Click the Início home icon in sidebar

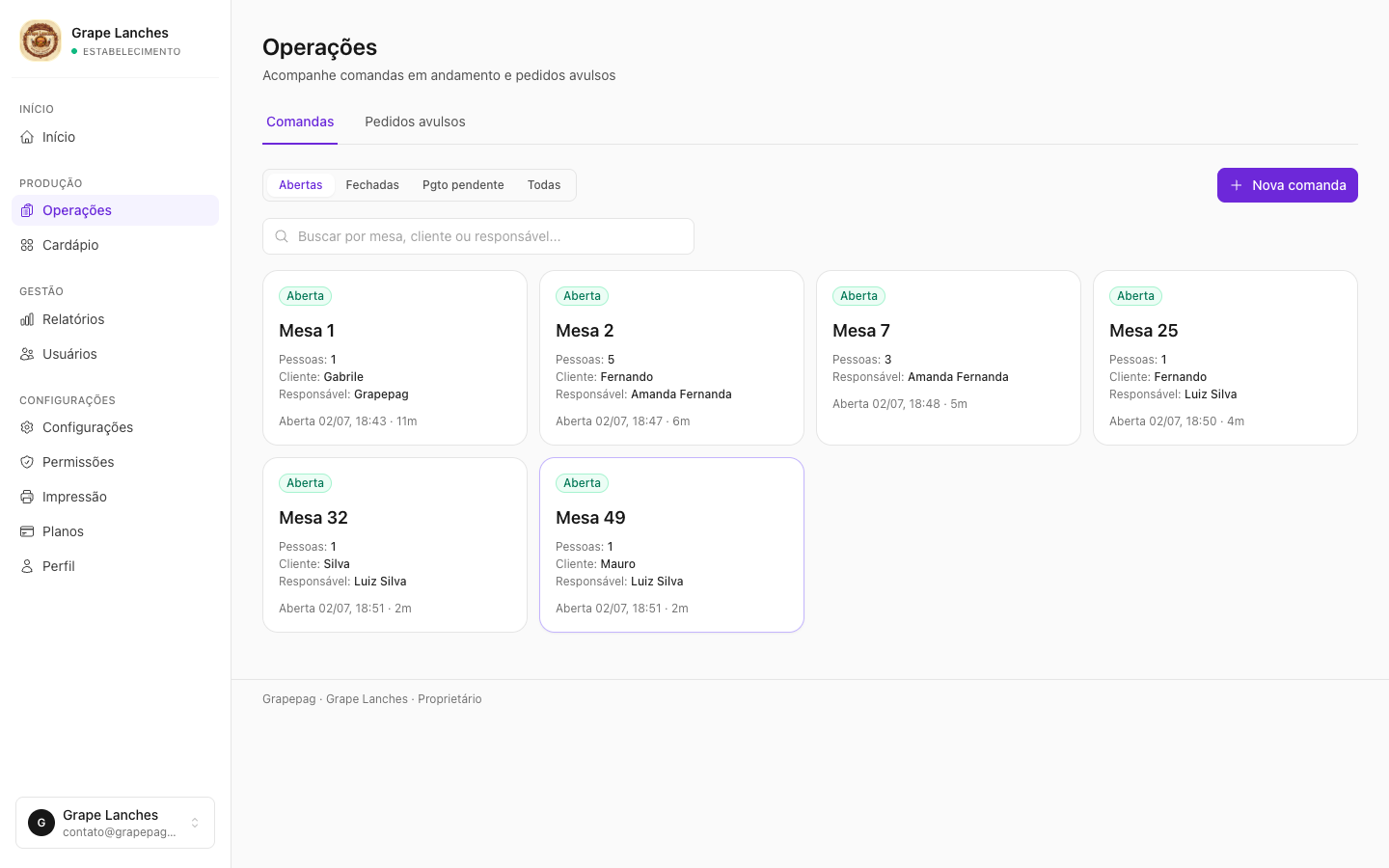pos(27,137)
